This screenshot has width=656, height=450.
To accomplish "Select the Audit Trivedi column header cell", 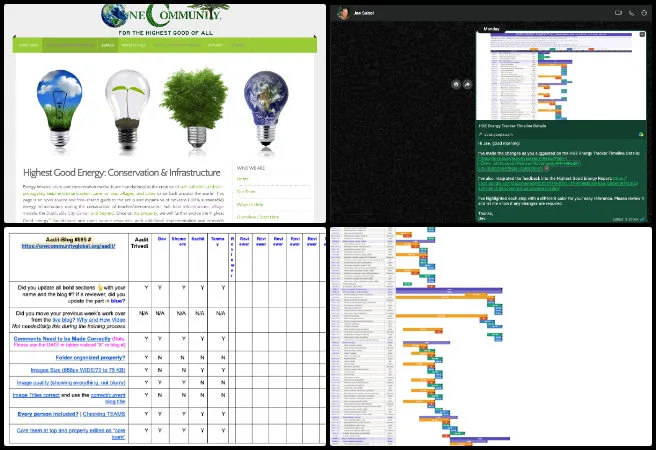I will (139, 257).
